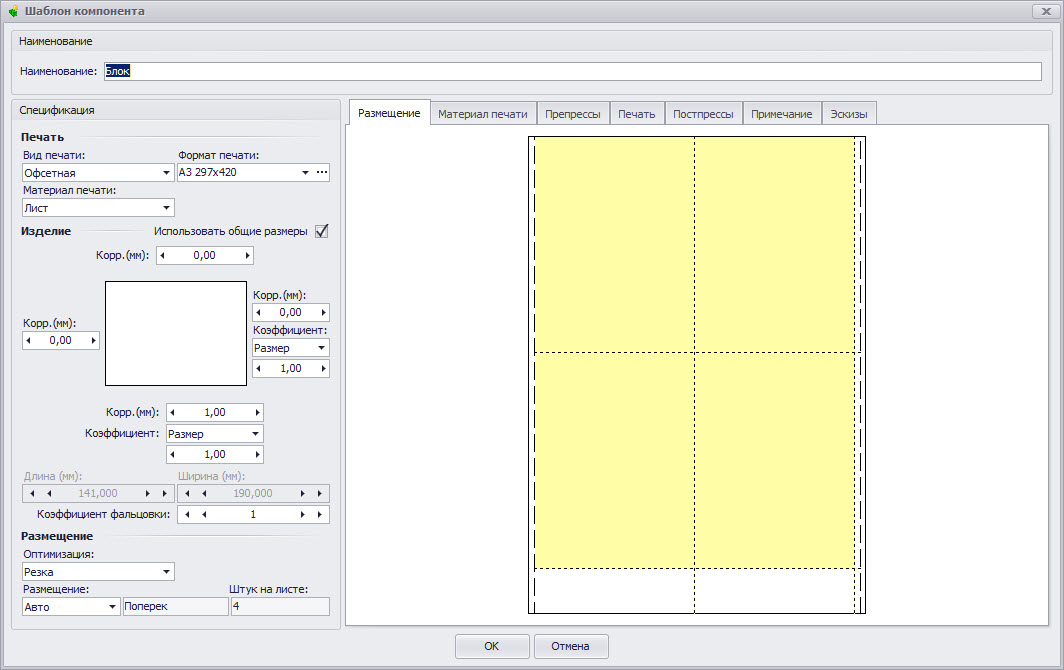Focus the Наименование text field

(x=573, y=71)
